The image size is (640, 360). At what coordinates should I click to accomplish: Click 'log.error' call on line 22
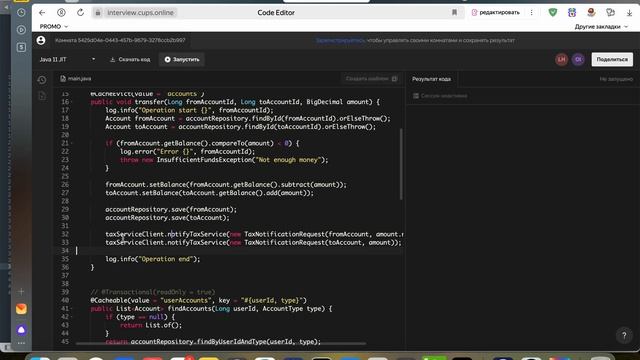136,152
